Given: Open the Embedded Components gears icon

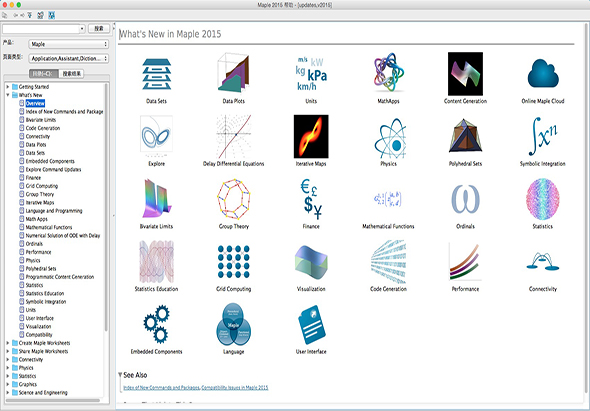Looking at the screenshot, I should 157,324.
